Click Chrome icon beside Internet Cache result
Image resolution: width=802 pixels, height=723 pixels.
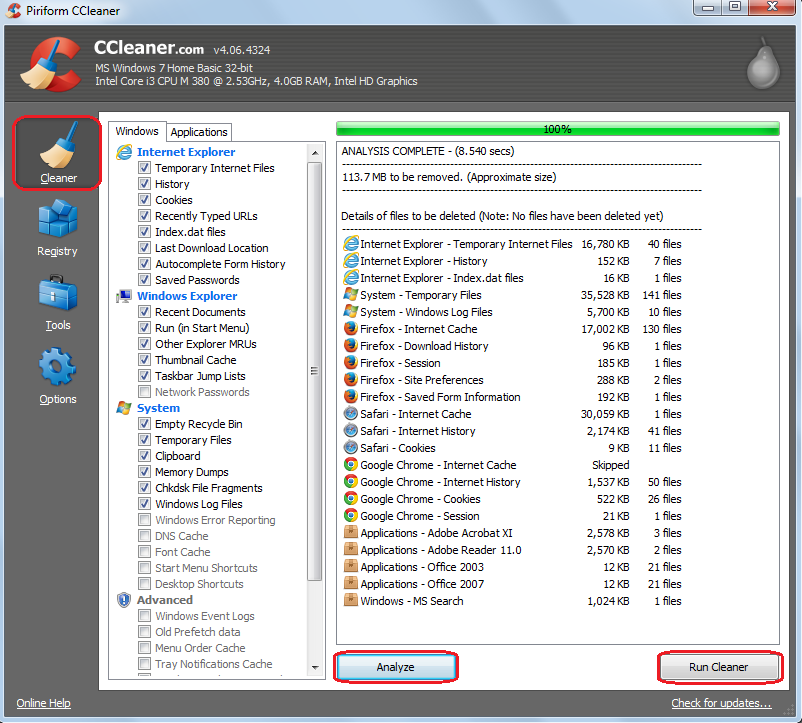pyautogui.click(x=351, y=465)
